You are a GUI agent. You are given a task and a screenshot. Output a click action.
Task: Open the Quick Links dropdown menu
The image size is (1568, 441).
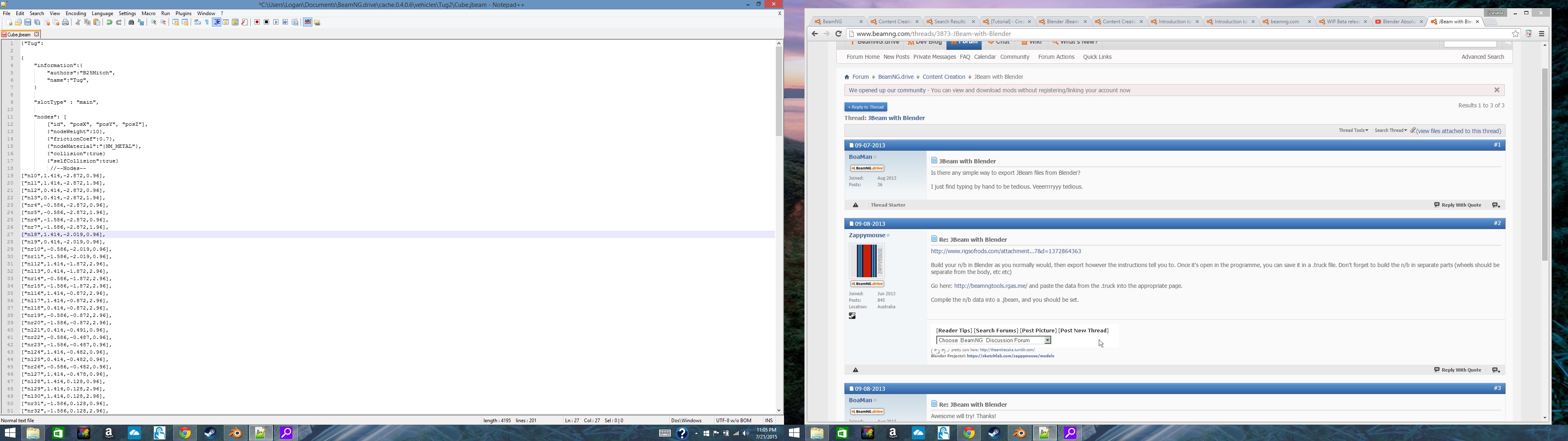coord(1097,57)
